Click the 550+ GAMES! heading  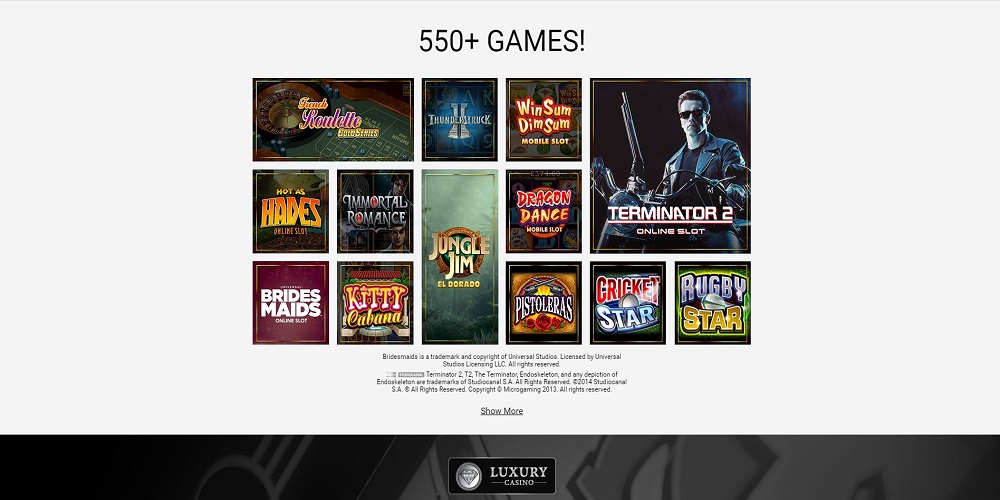click(x=501, y=41)
